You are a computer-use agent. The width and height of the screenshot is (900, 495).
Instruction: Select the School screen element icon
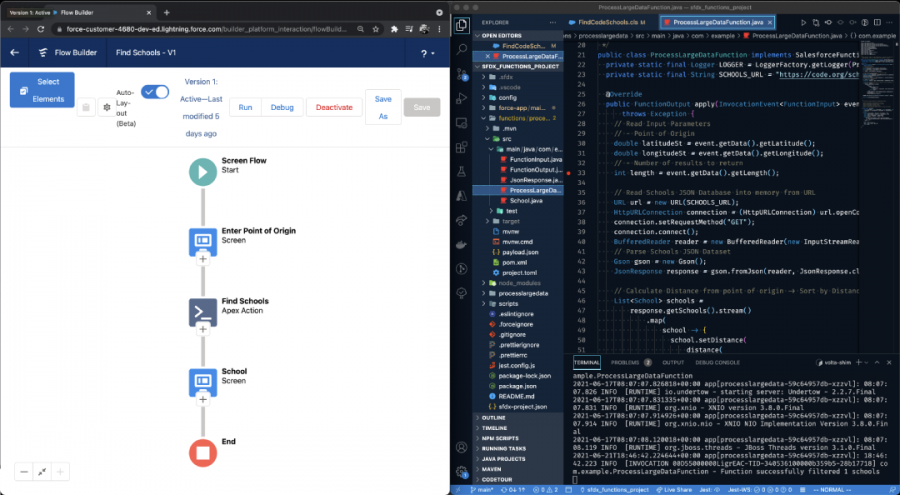(203, 381)
